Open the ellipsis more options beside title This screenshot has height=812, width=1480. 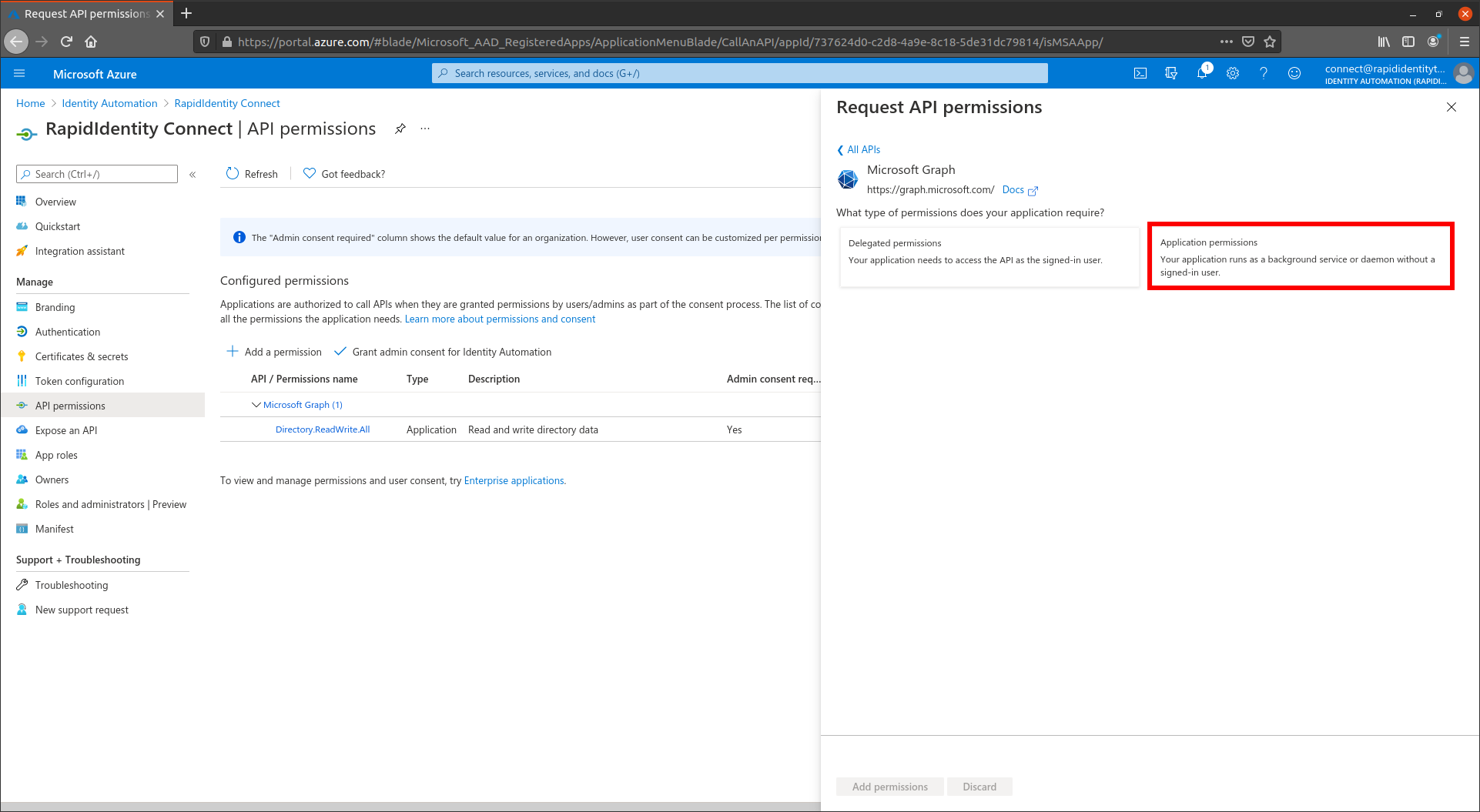point(425,129)
